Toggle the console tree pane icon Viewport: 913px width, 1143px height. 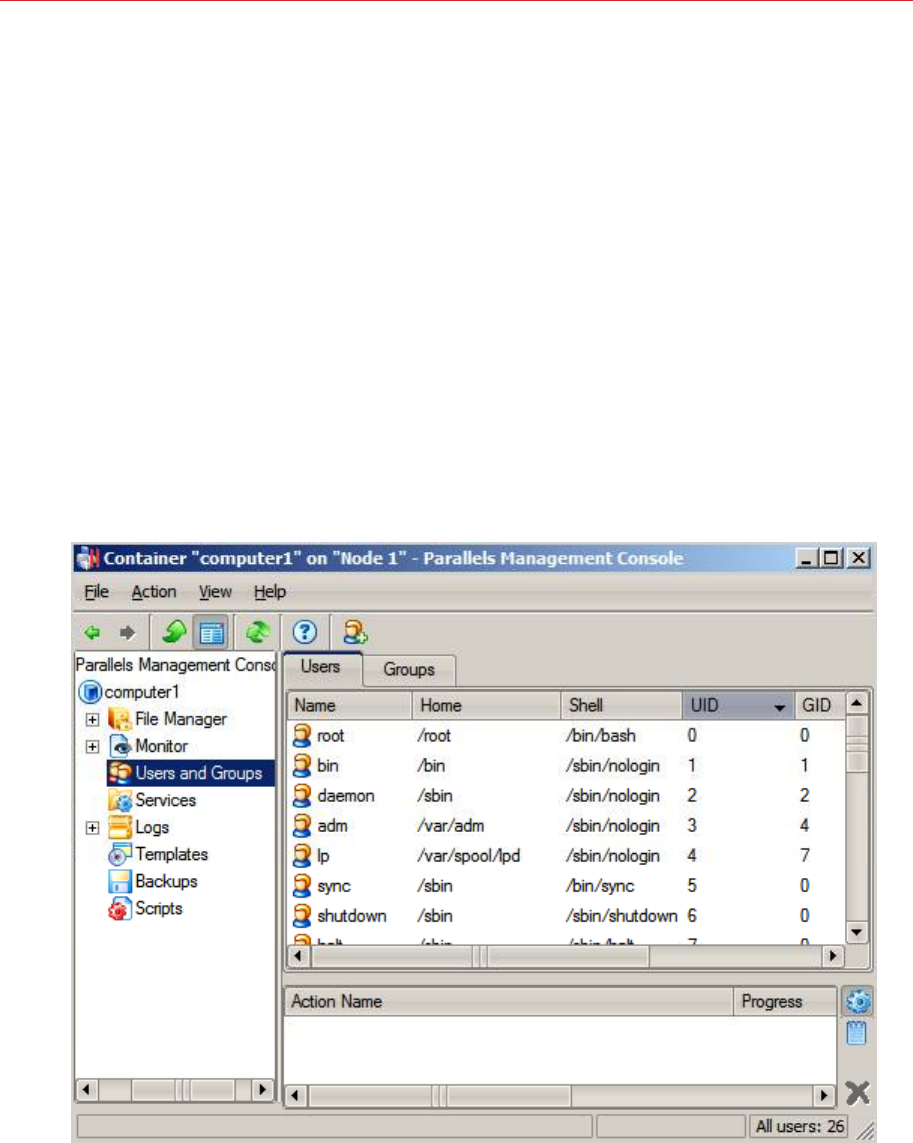point(212,632)
